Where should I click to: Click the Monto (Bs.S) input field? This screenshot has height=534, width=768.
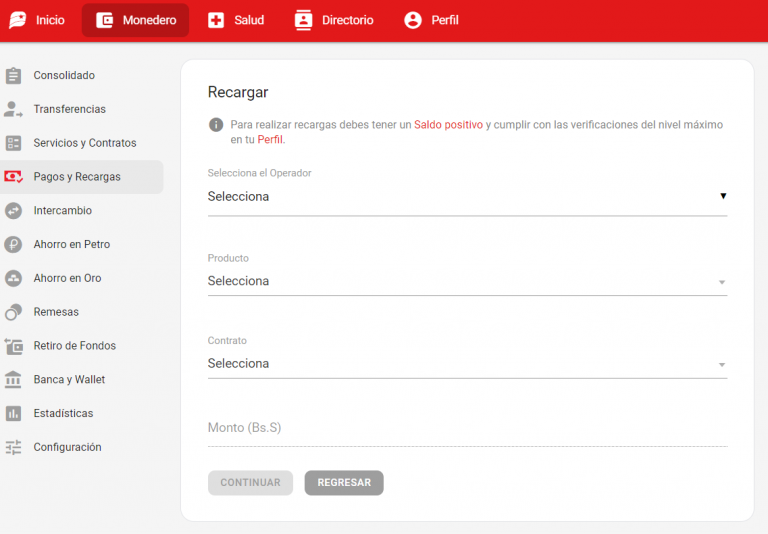point(466,428)
